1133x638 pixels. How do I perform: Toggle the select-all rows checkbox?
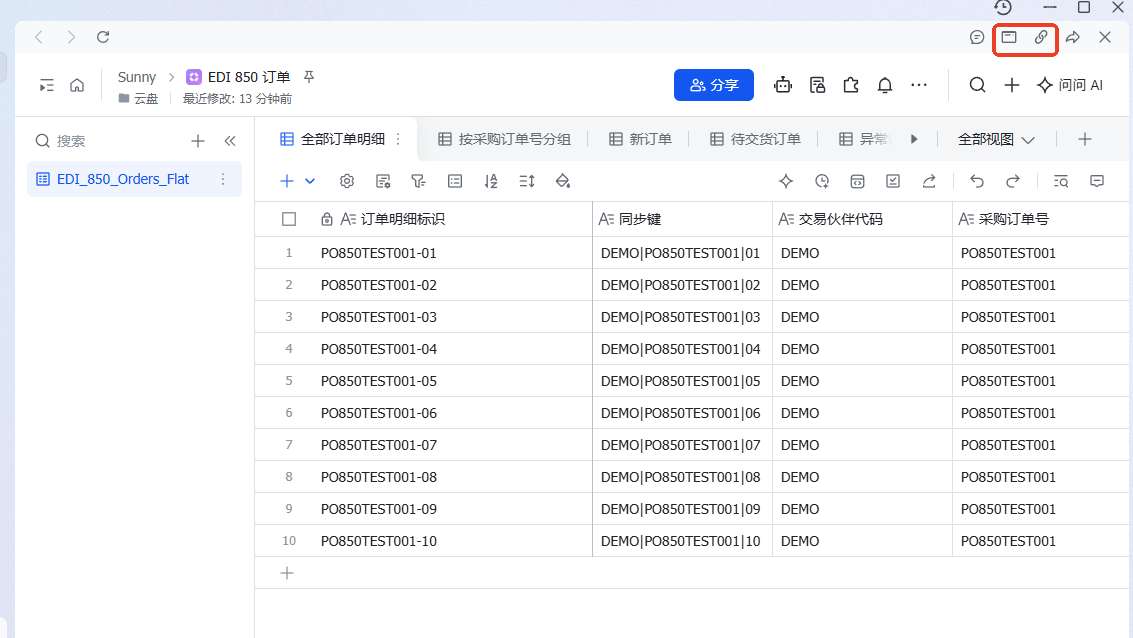pyautogui.click(x=289, y=219)
